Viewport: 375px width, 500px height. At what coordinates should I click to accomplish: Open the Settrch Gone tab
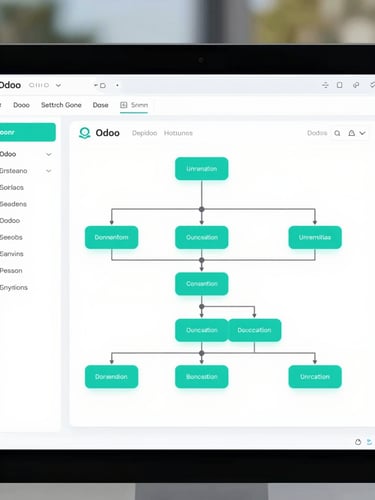click(61, 105)
